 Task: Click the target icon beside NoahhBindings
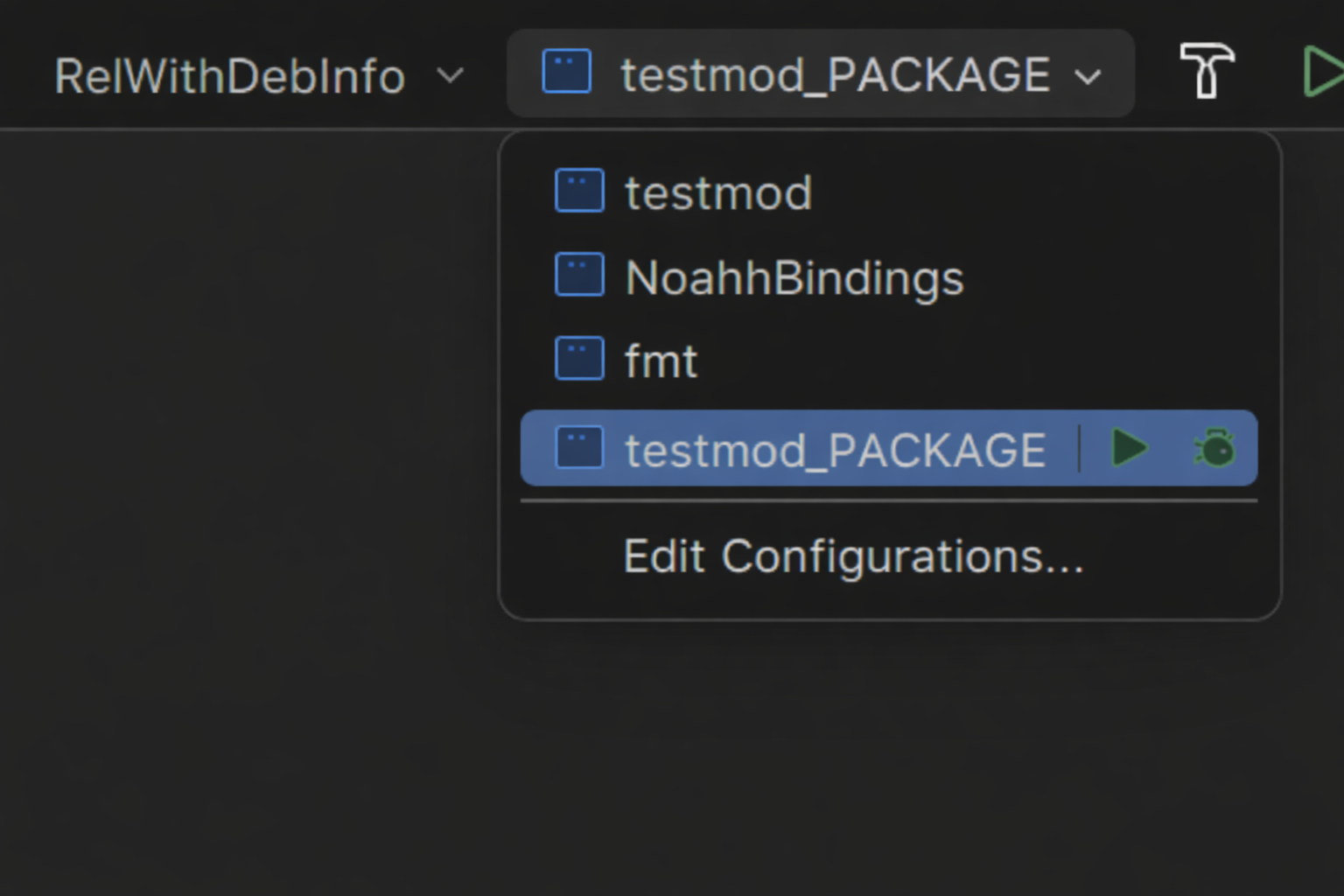point(579,274)
